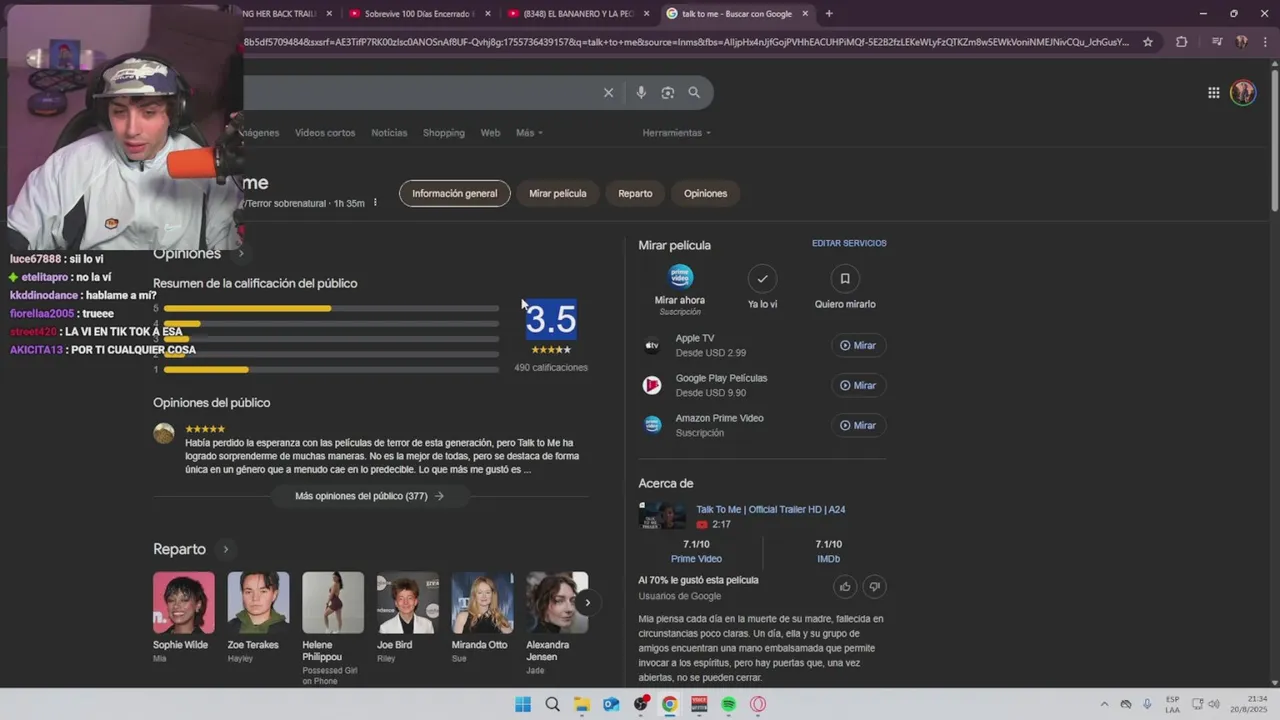1280x720 pixels.
Task: Dislike the movie with the thumbs-down
Action: [875, 587]
